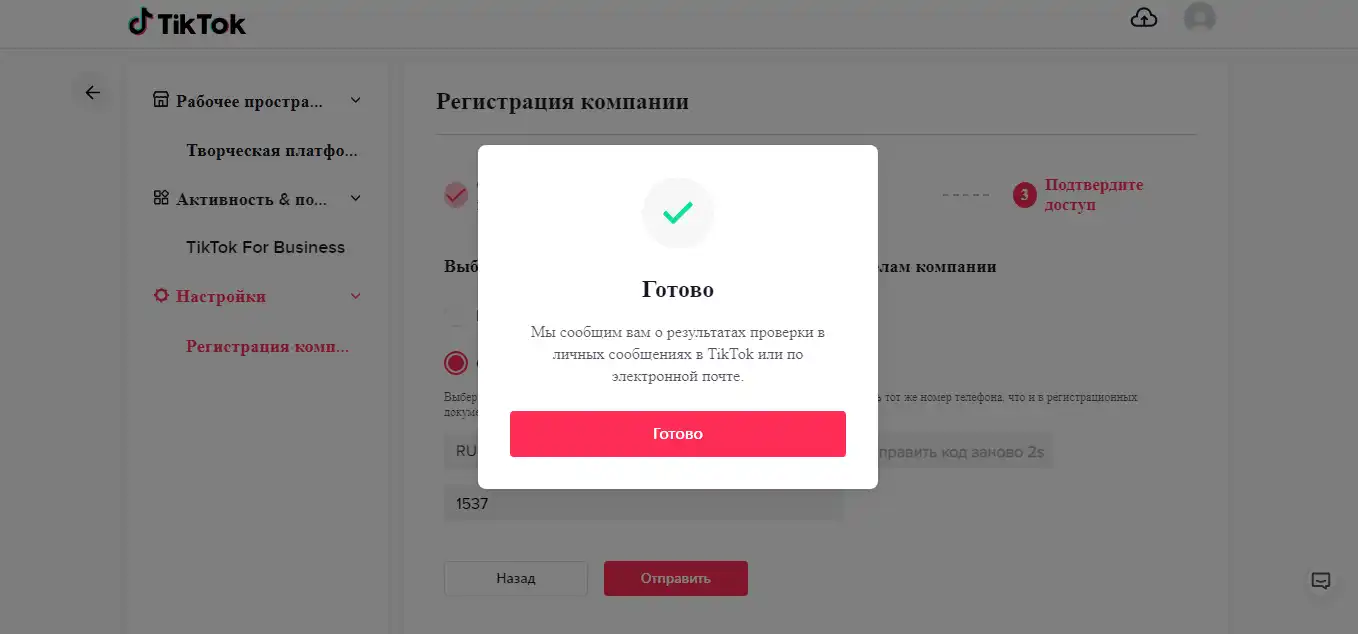This screenshot has width=1358, height=634.
Task: Open the profile avatar menu
Action: tap(1199, 18)
